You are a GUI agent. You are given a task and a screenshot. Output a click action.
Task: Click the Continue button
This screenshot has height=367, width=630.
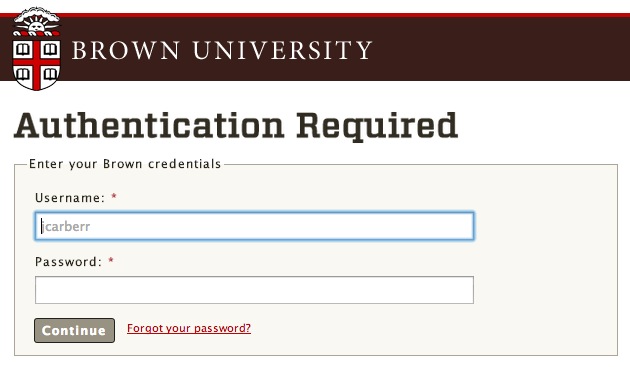[x=74, y=330]
